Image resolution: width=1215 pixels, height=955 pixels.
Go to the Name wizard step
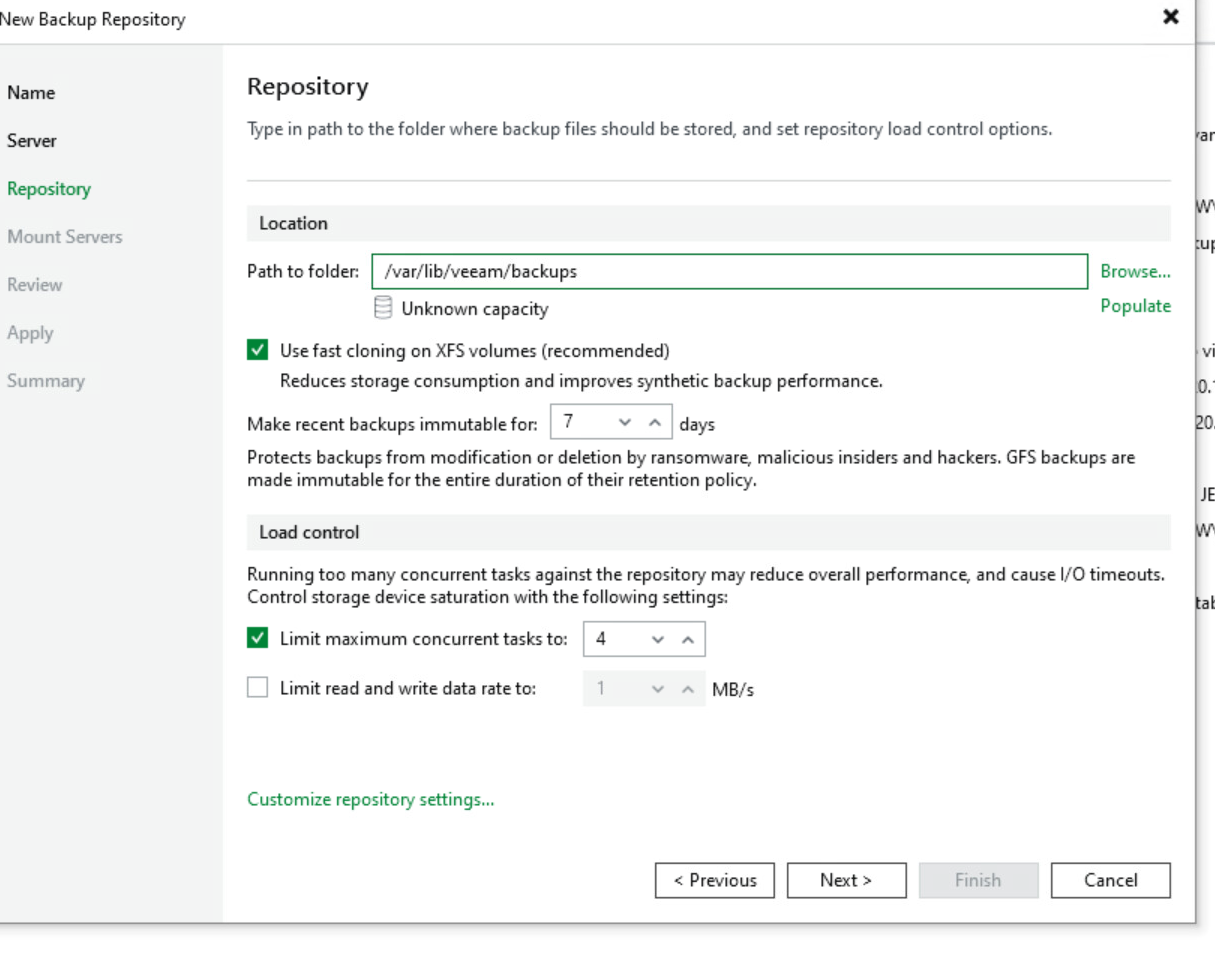pyautogui.click(x=31, y=93)
